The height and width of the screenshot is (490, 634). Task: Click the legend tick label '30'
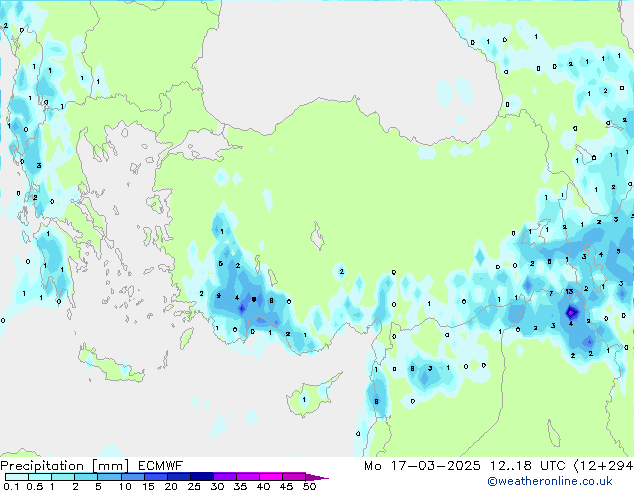[217, 486]
